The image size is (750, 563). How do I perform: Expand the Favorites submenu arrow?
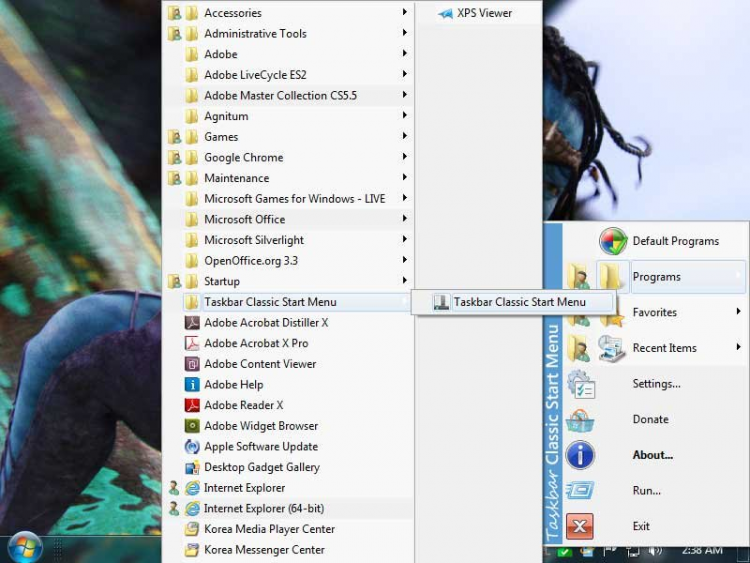pyautogui.click(x=739, y=311)
